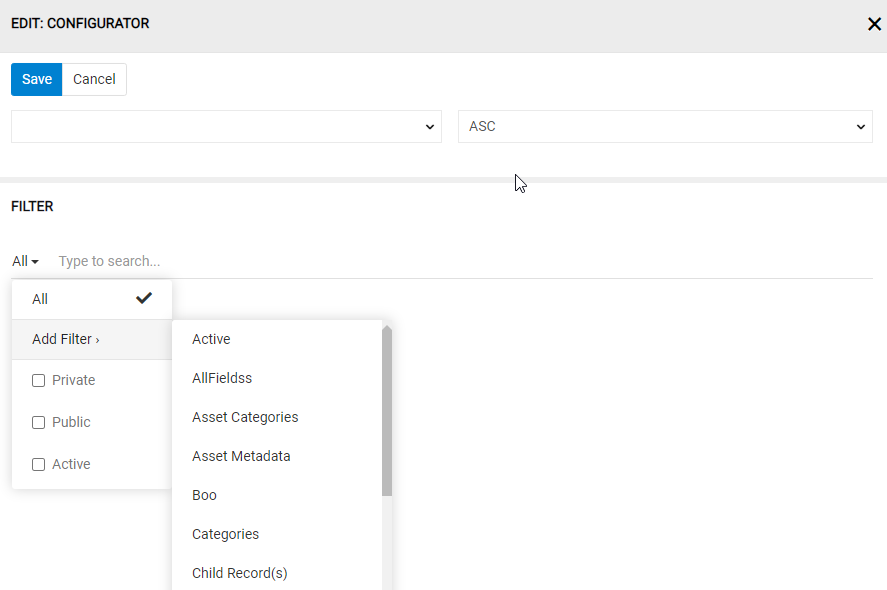Pick the Boo filter option
This screenshot has height=590, width=887.
(204, 495)
